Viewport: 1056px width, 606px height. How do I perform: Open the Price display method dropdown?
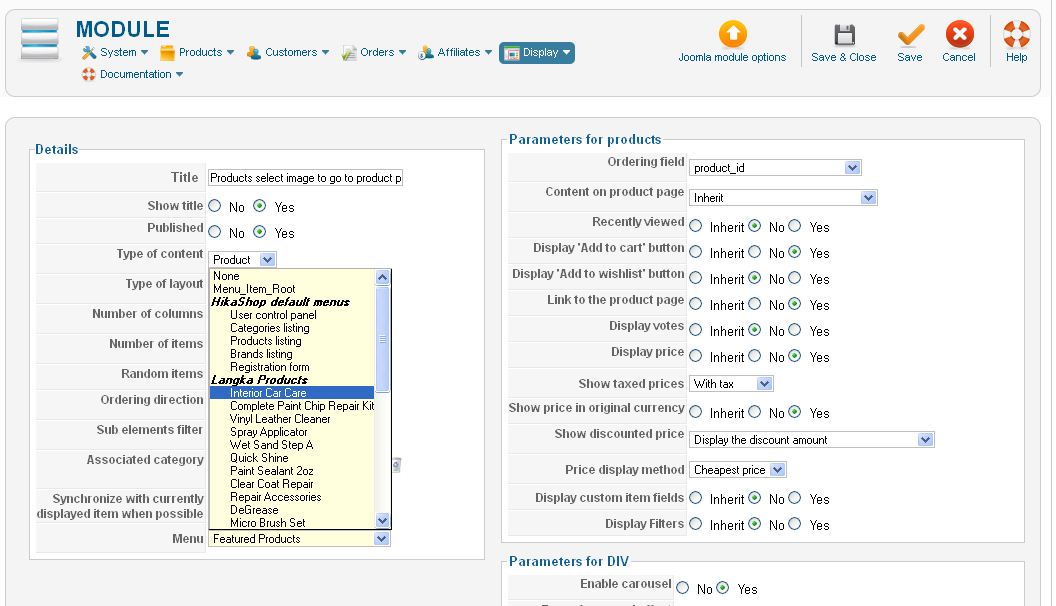pos(737,470)
